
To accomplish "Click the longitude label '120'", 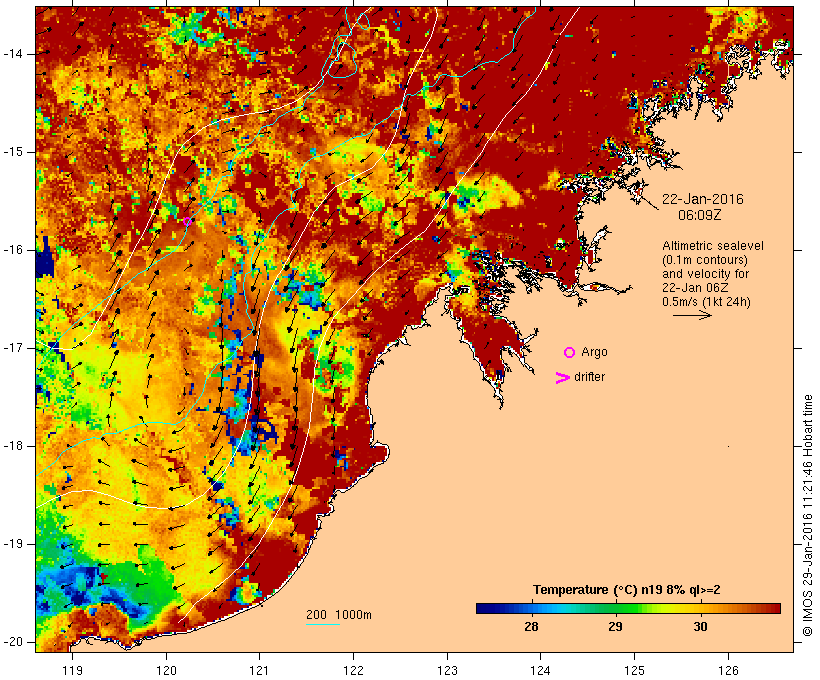I will click(x=166, y=671).
